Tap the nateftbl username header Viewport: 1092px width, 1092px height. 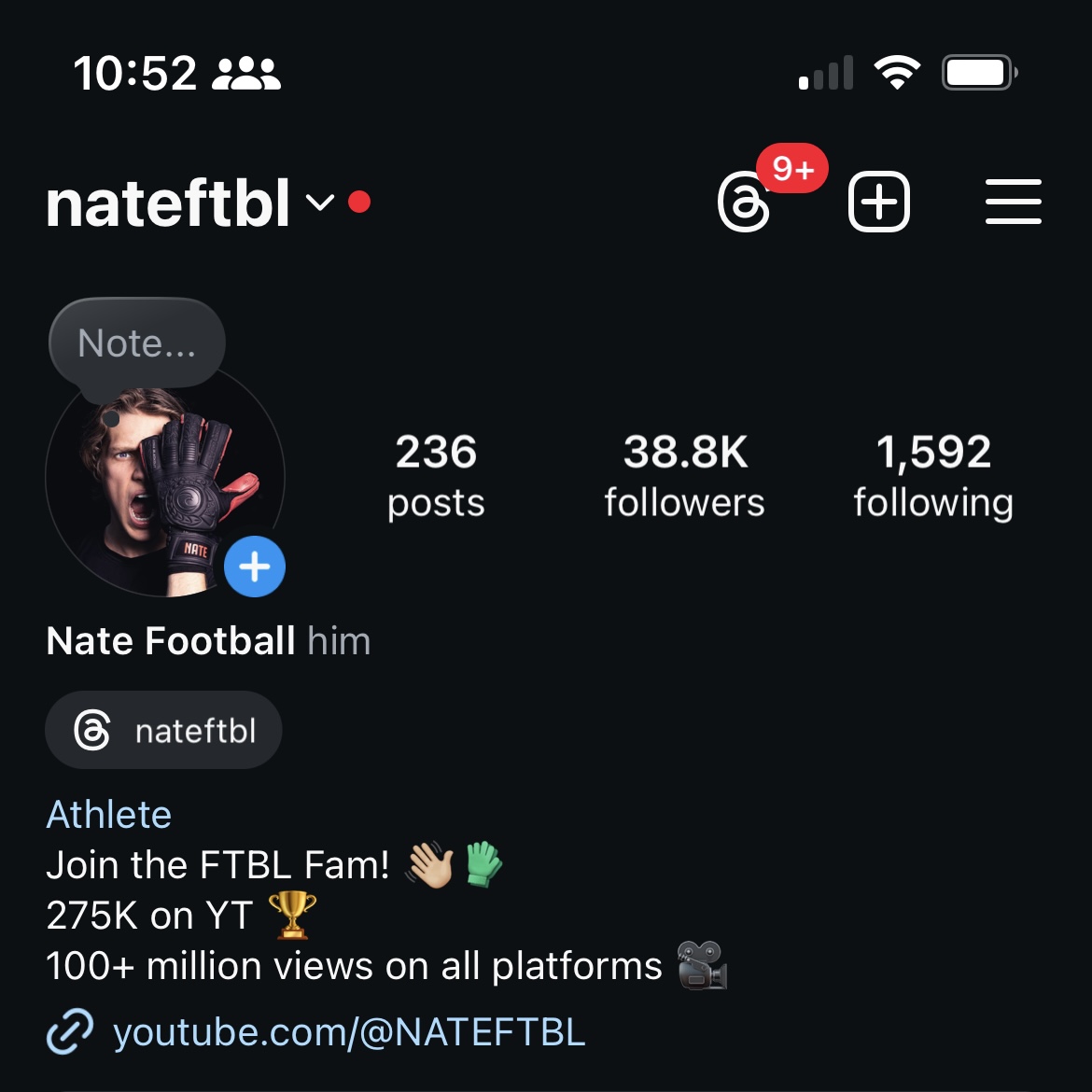168,203
